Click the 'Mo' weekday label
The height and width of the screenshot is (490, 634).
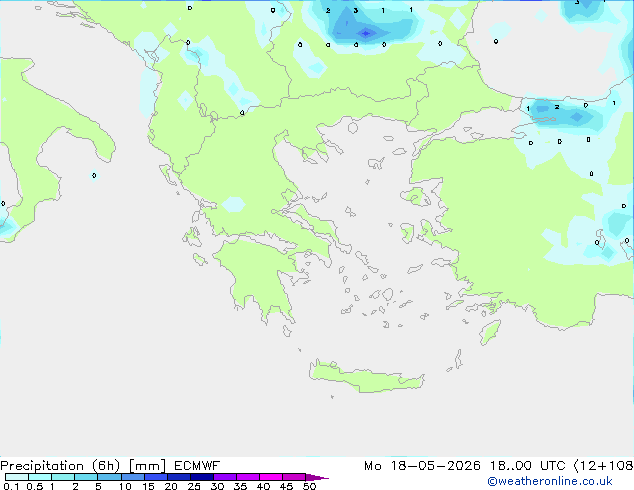click(x=372, y=466)
